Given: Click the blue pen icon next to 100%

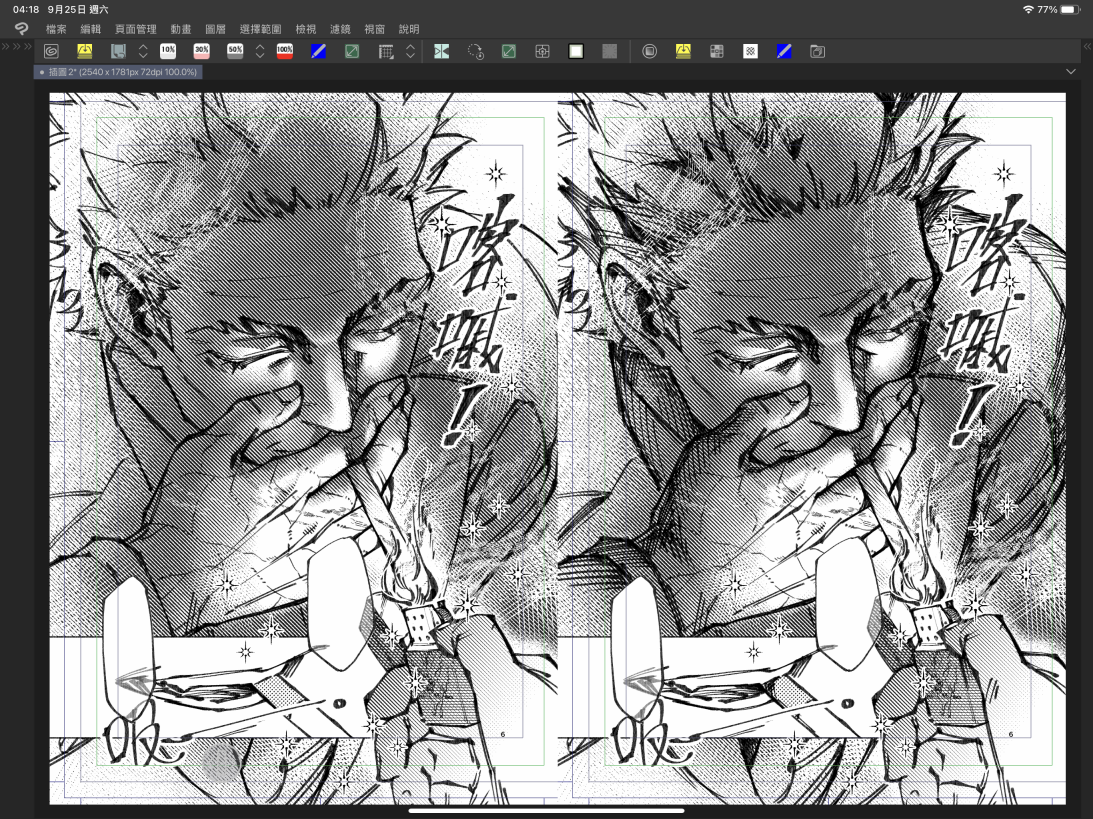Looking at the screenshot, I should [318, 52].
